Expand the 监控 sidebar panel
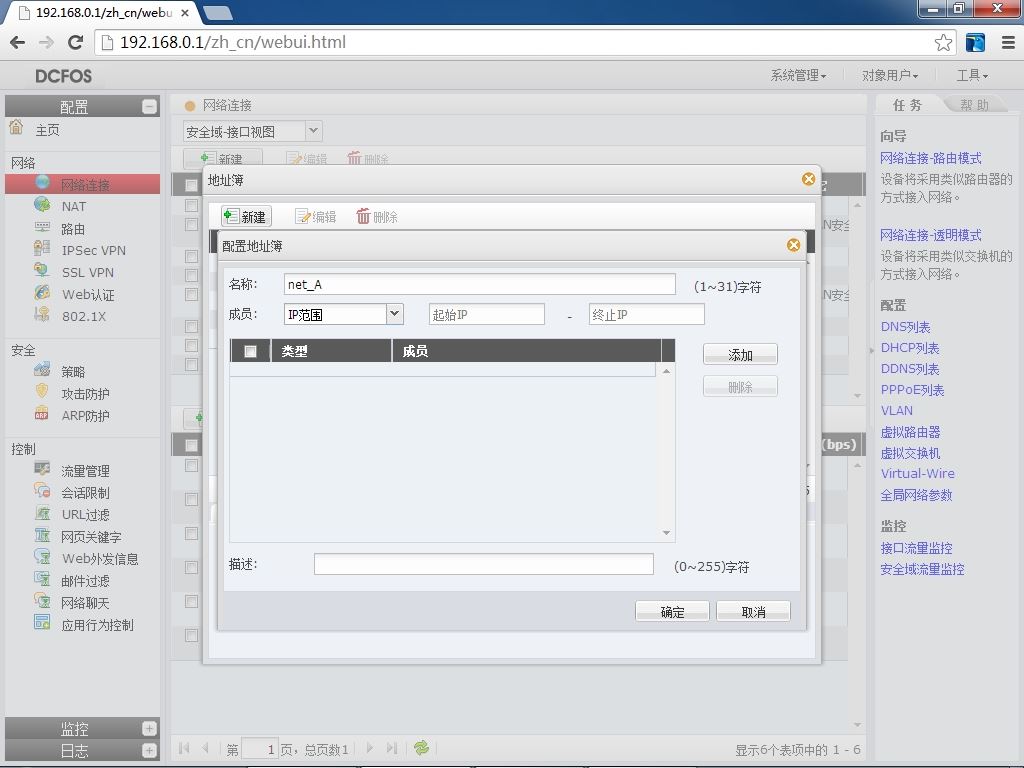 click(x=149, y=728)
